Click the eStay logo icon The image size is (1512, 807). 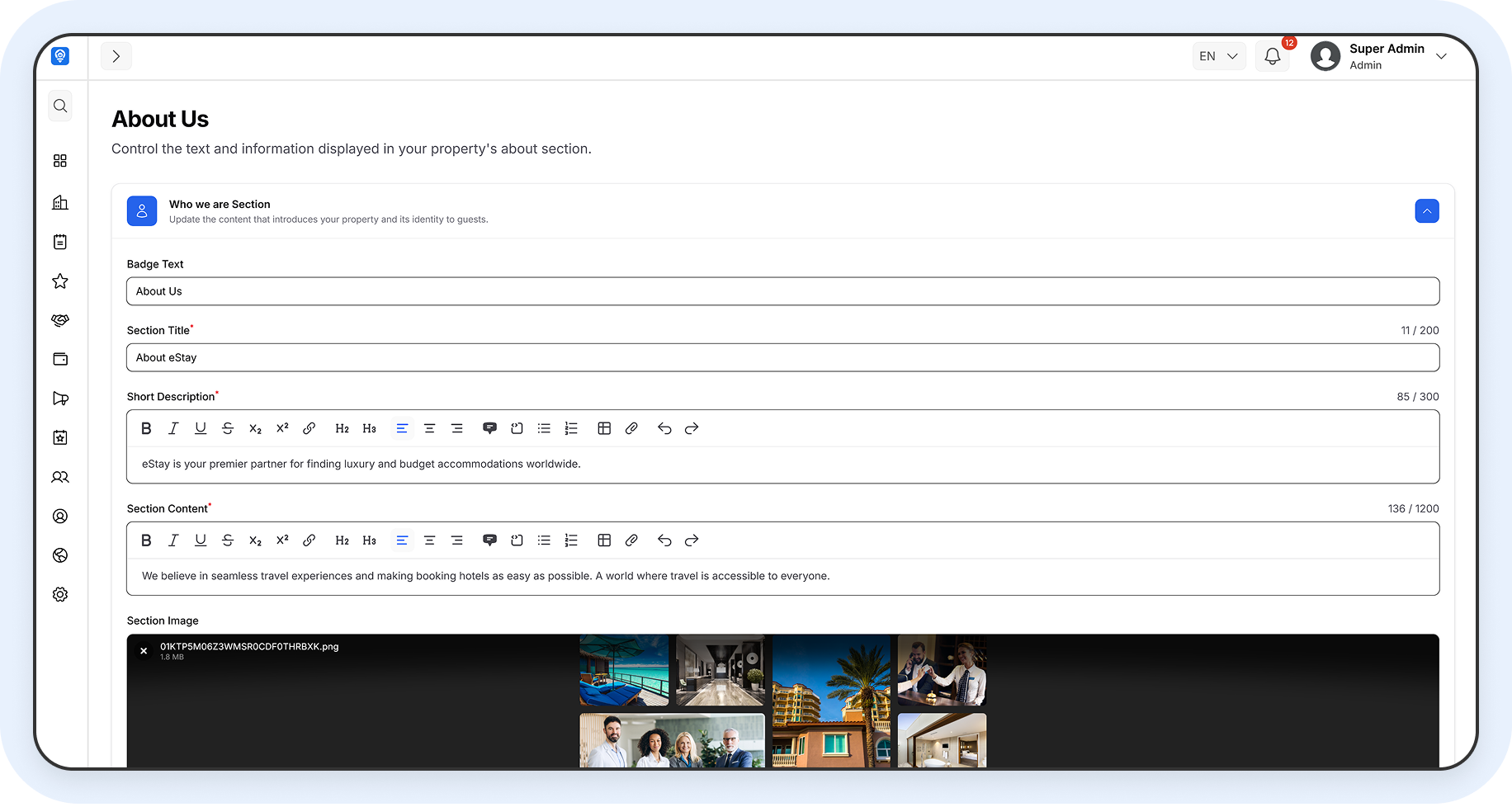tap(60, 56)
